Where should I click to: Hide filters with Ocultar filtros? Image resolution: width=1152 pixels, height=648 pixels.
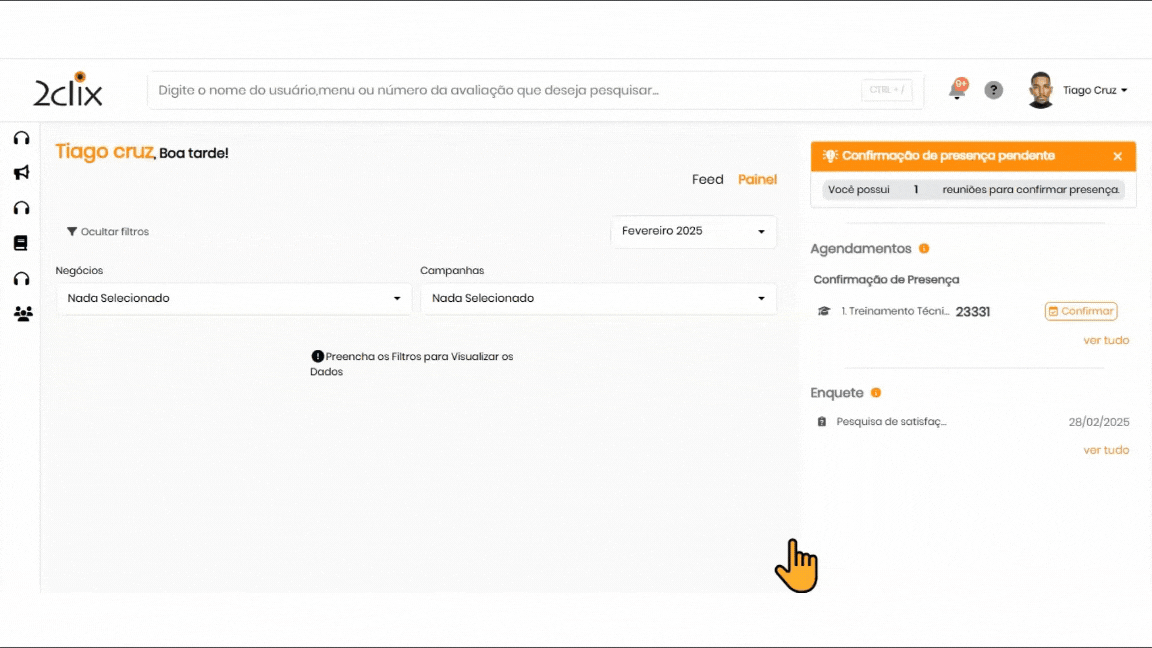(x=108, y=232)
